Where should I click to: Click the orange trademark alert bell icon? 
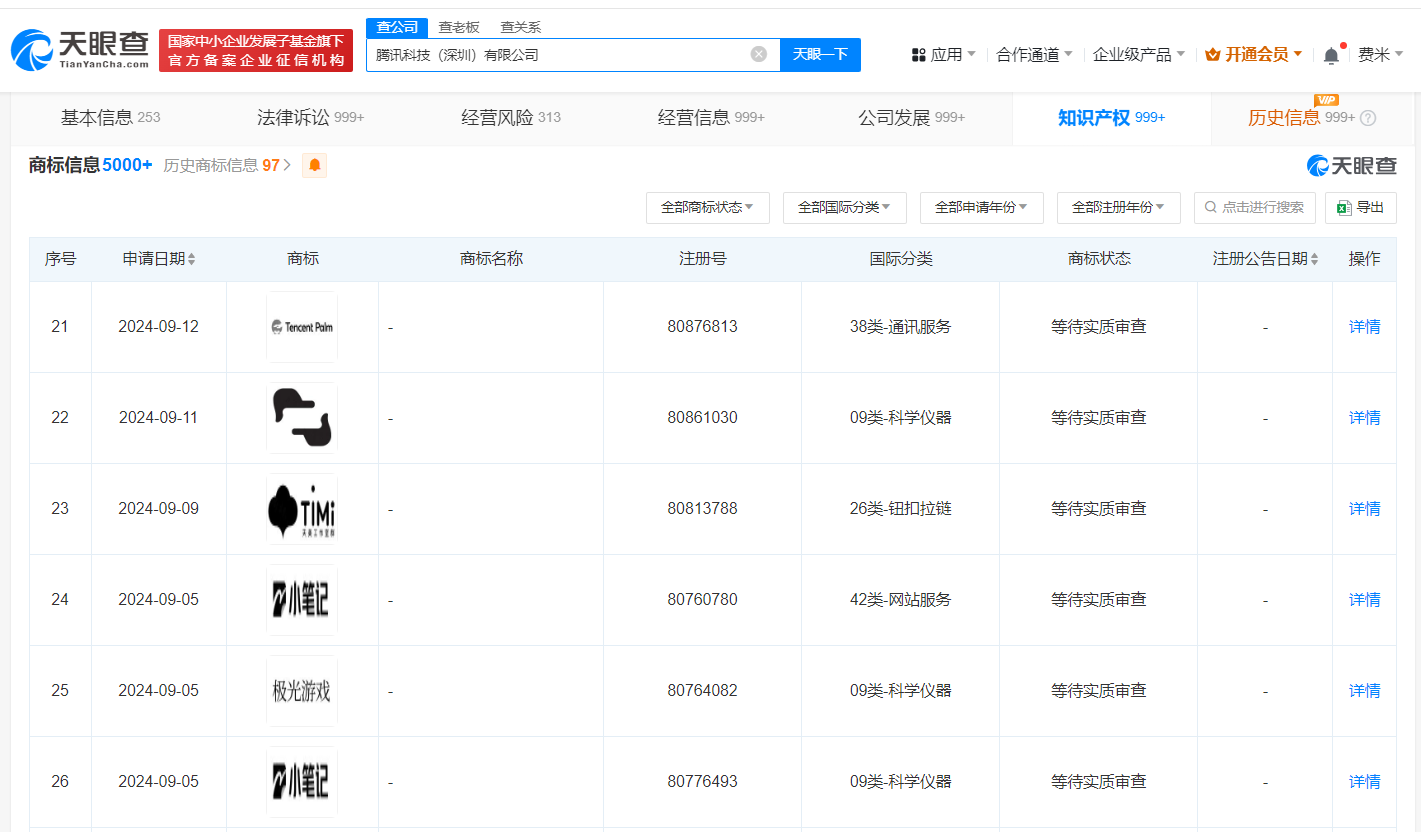[315, 166]
